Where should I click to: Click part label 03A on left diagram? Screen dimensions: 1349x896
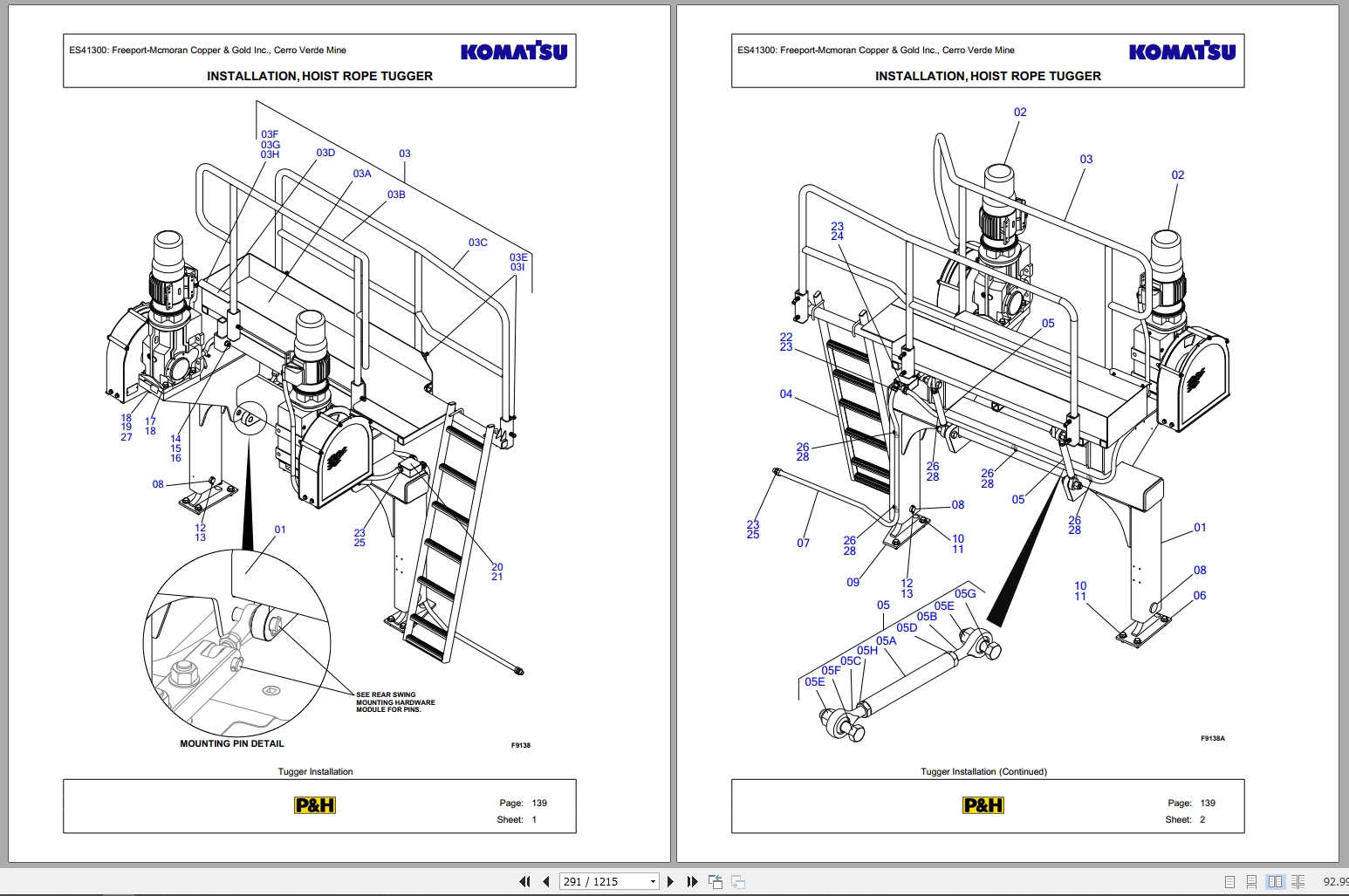[362, 174]
